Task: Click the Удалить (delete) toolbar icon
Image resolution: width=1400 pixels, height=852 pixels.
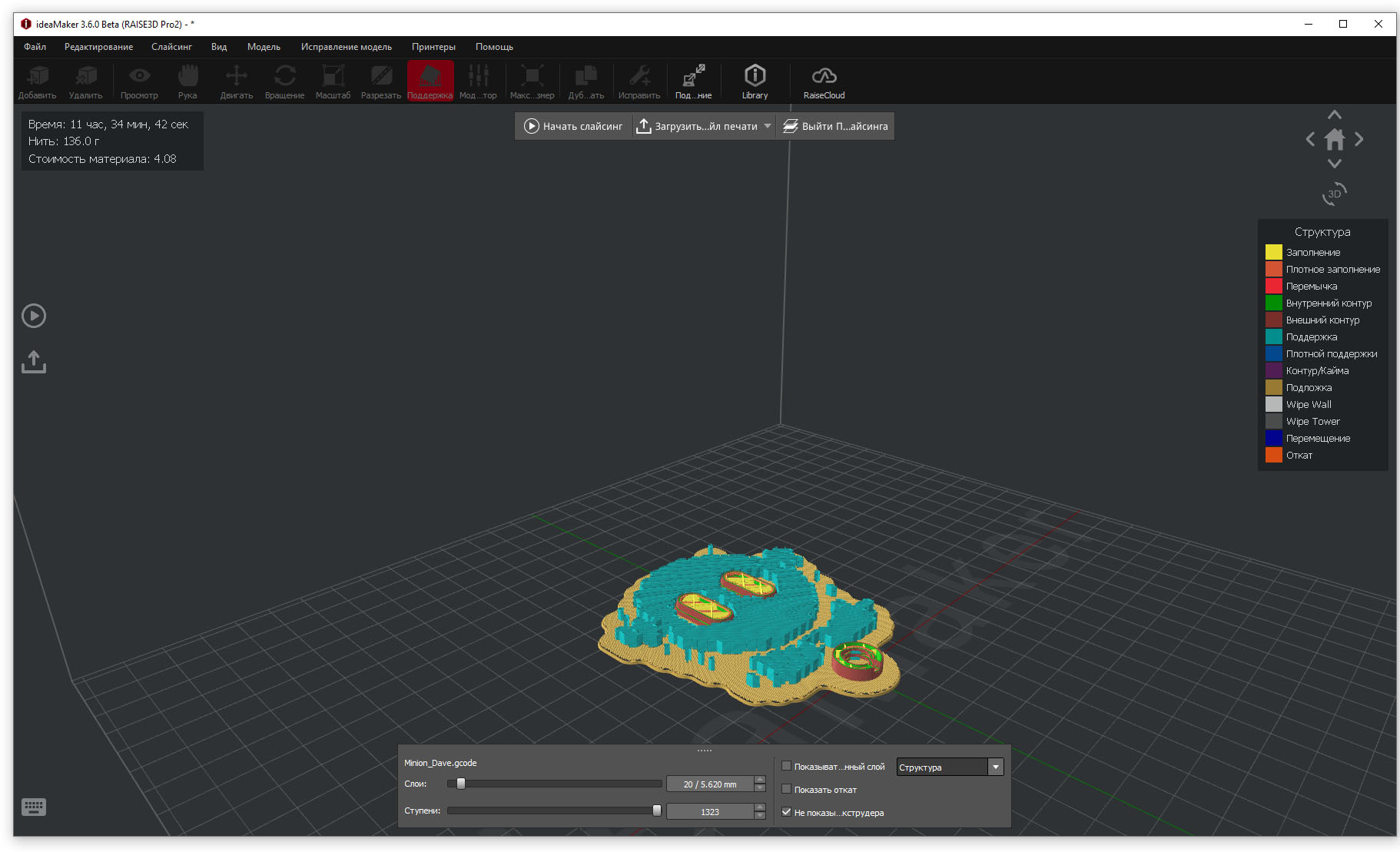Action: coord(85,81)
